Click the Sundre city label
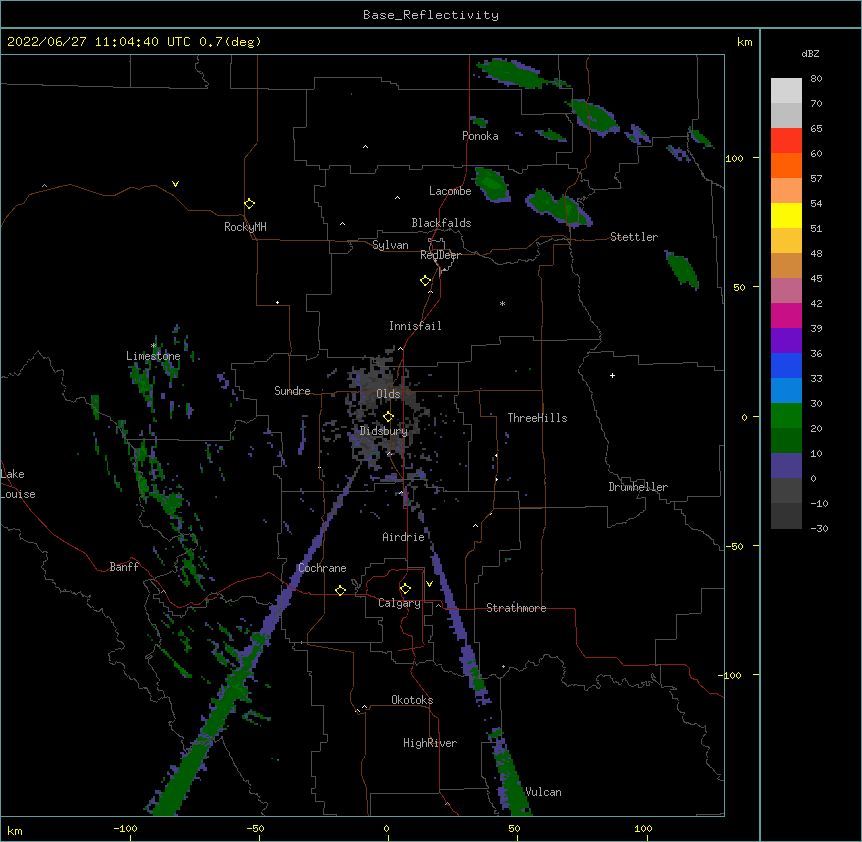 coord(292,391)
